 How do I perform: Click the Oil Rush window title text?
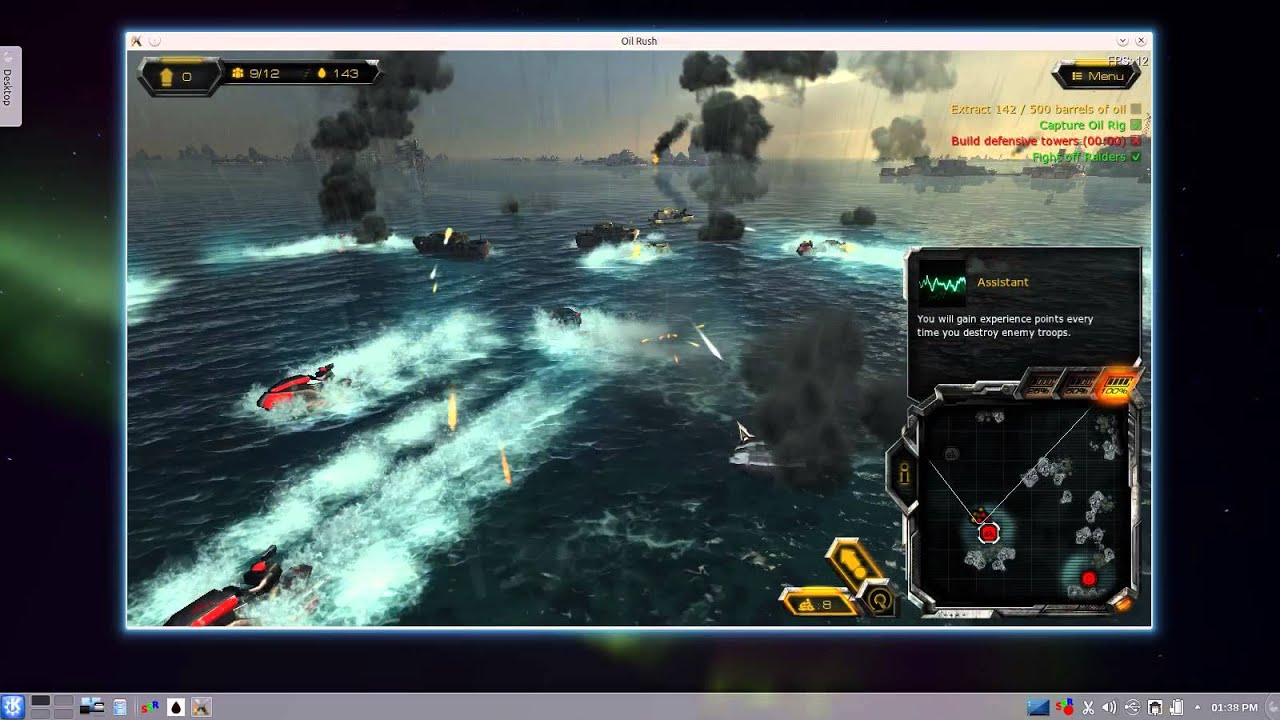pyautogui.click(x=639, y=41)
